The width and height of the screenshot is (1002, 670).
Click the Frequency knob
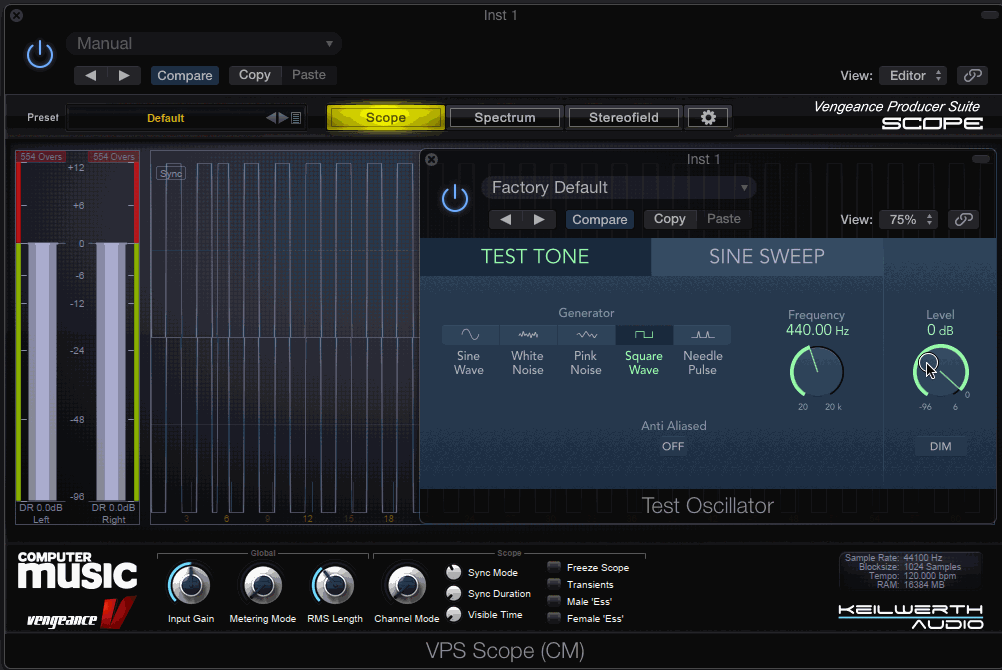(x=817, y=371)
